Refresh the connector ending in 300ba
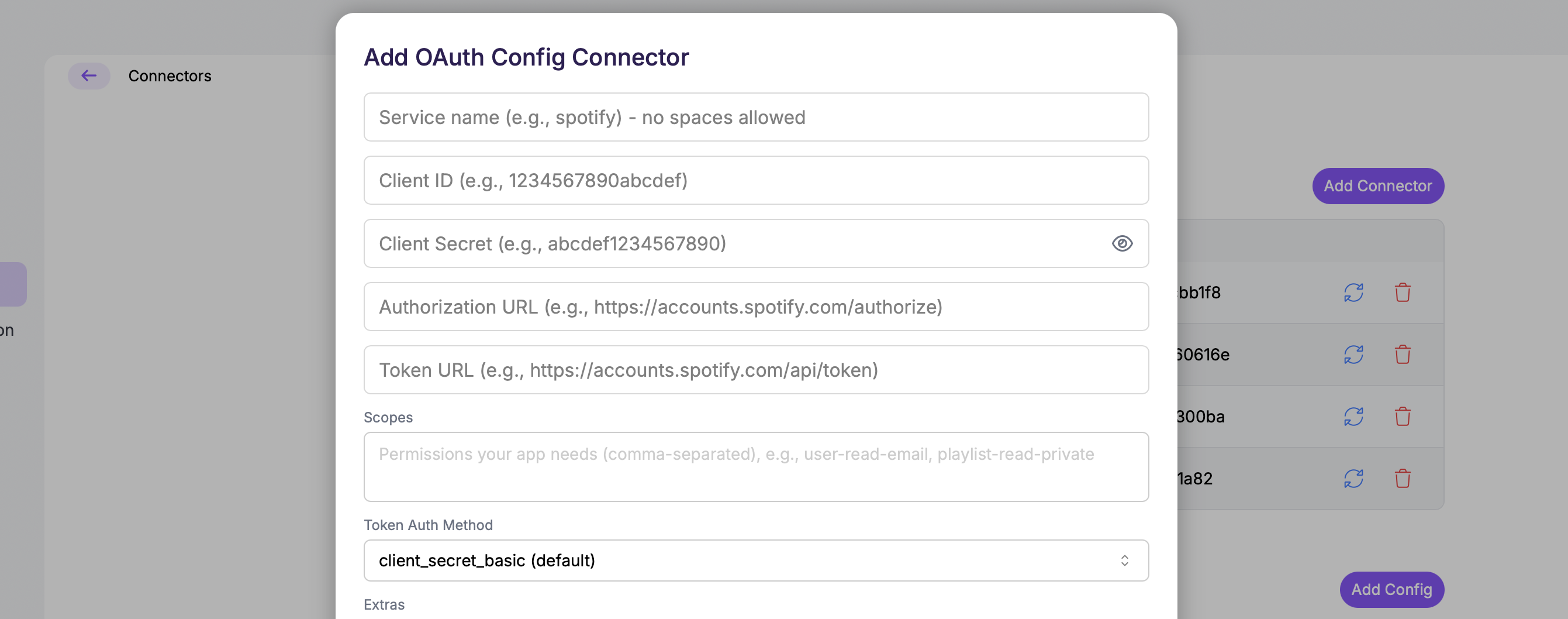This screenshot has height=619, width=1568. coord(1353,417)
